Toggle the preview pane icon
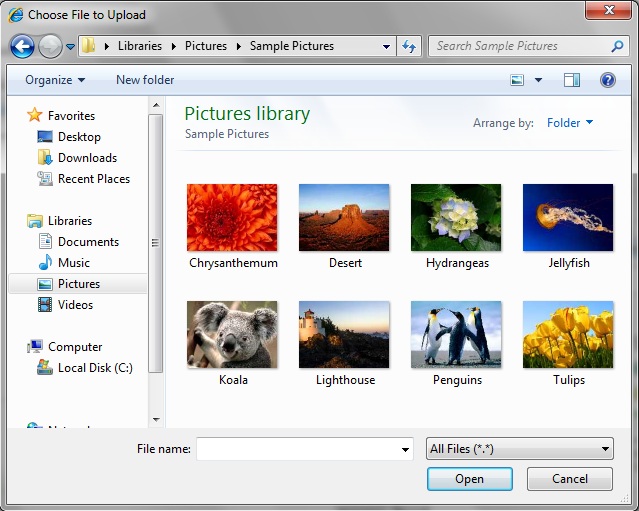 572,80
